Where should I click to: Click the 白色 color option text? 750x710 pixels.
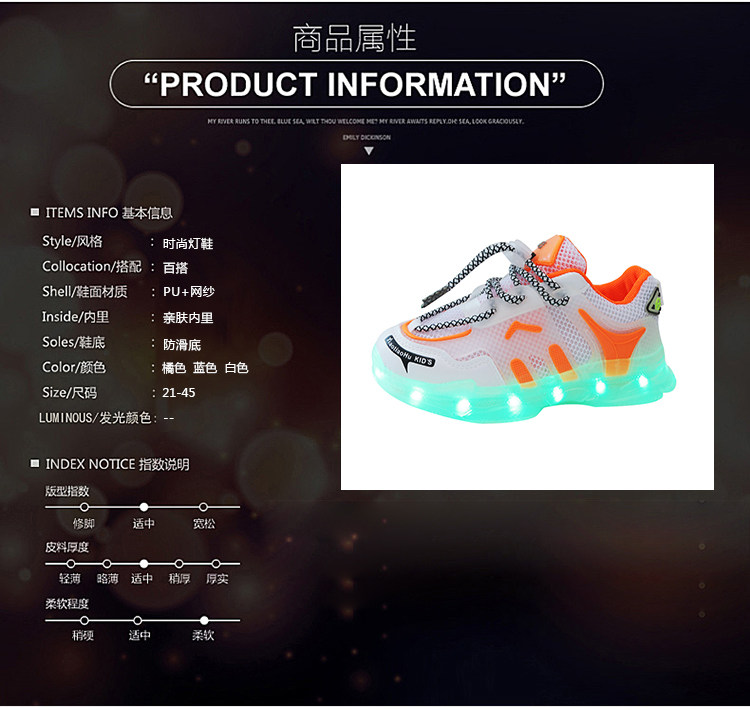(x=236, y=367)
